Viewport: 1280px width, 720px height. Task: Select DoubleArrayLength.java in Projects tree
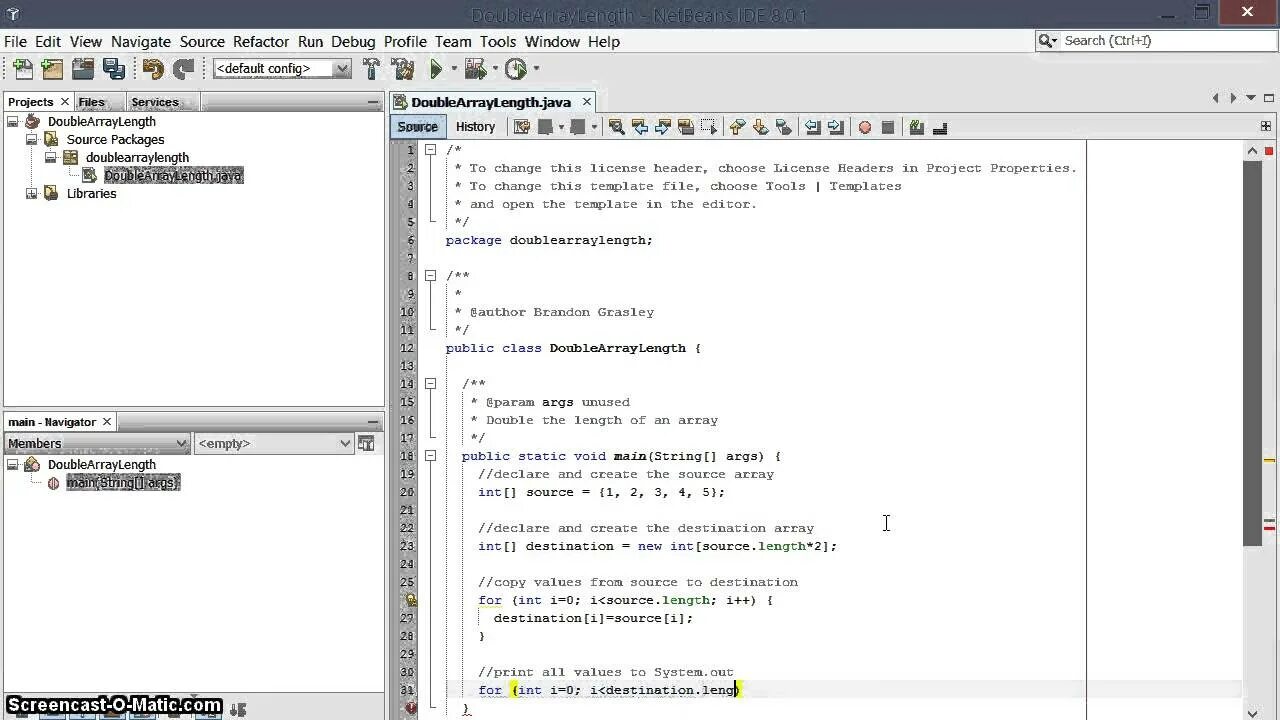173,176
